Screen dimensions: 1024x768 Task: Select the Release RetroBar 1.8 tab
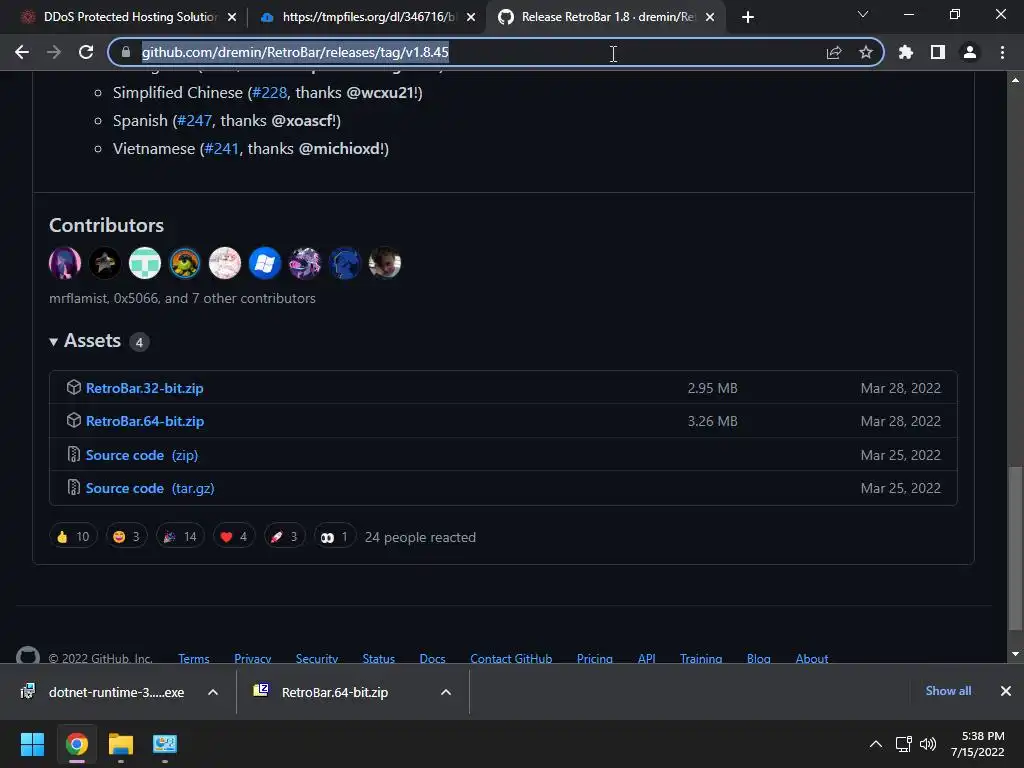[x=605, y=17]
